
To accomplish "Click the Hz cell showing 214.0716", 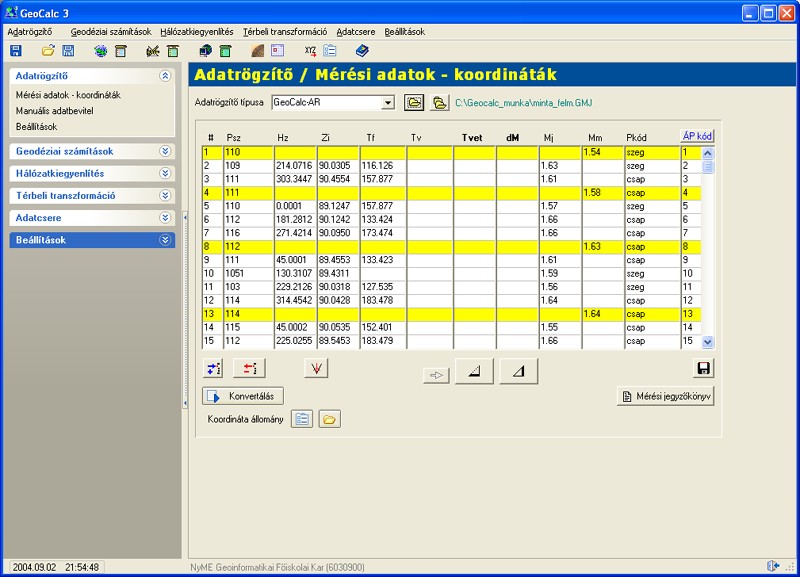I will point(295,166).
